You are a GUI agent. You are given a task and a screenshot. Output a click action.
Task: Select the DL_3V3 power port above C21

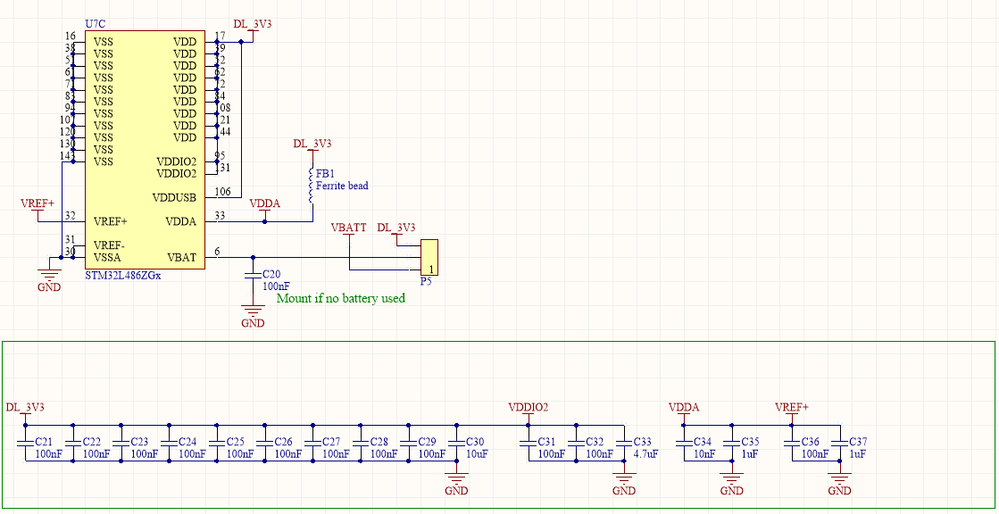(25, 413)
